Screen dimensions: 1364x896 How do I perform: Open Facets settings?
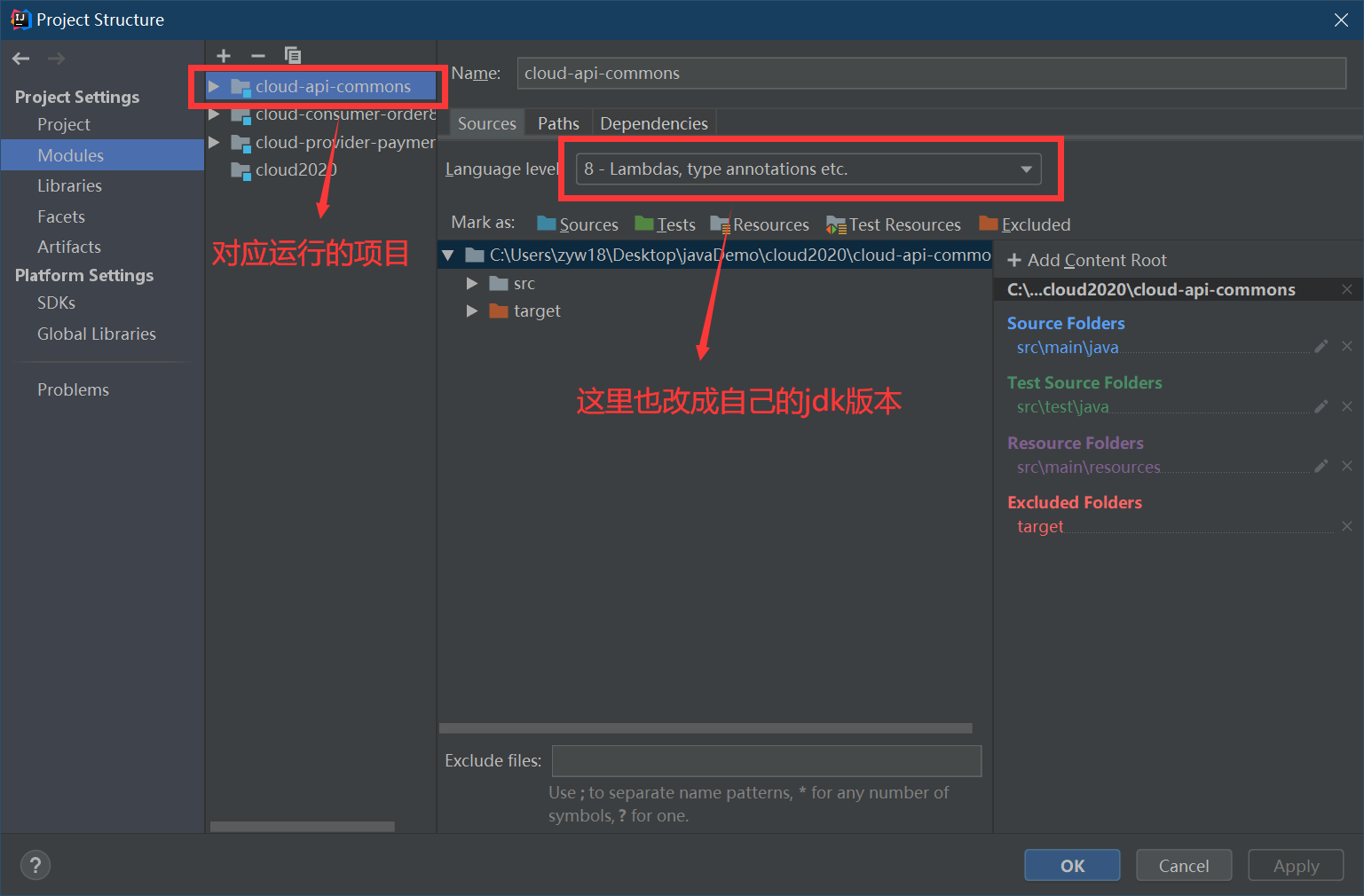[x=61, y=216]
